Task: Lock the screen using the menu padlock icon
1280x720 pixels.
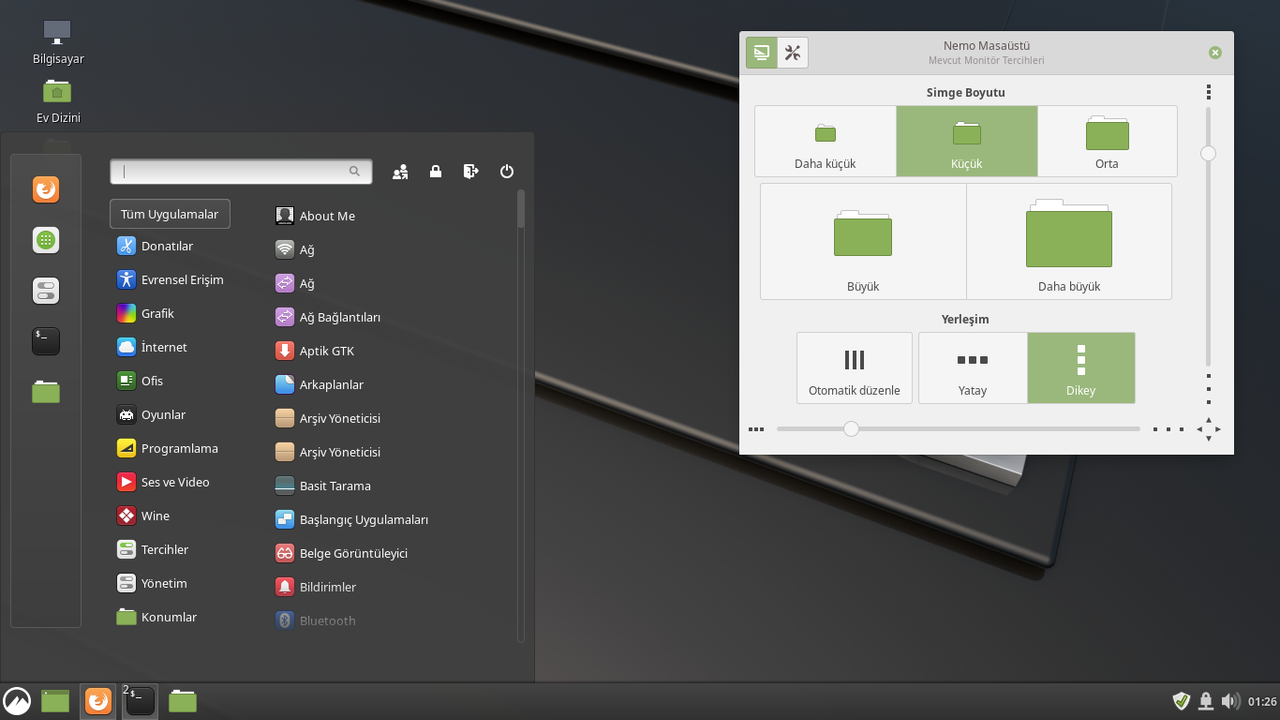Action: click(x=436, y=172)
